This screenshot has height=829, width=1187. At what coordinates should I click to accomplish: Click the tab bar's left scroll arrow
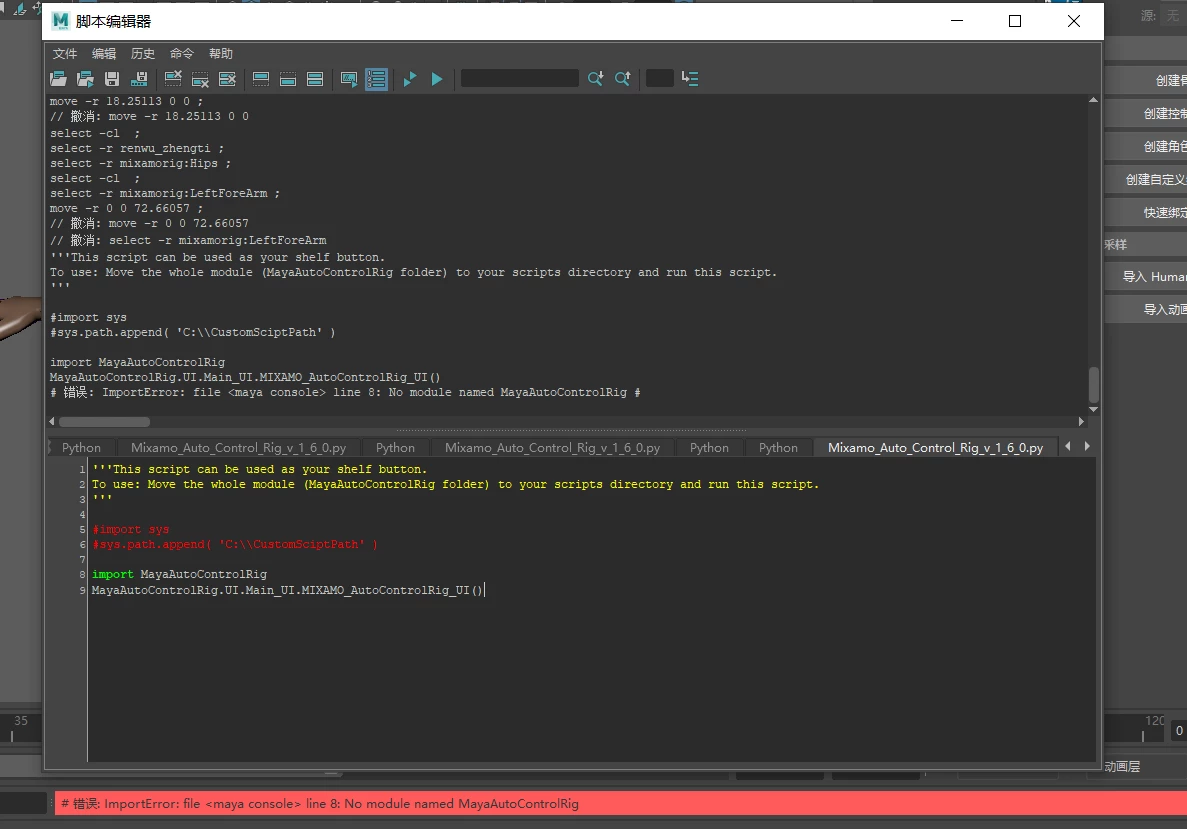coord(1068,447)
